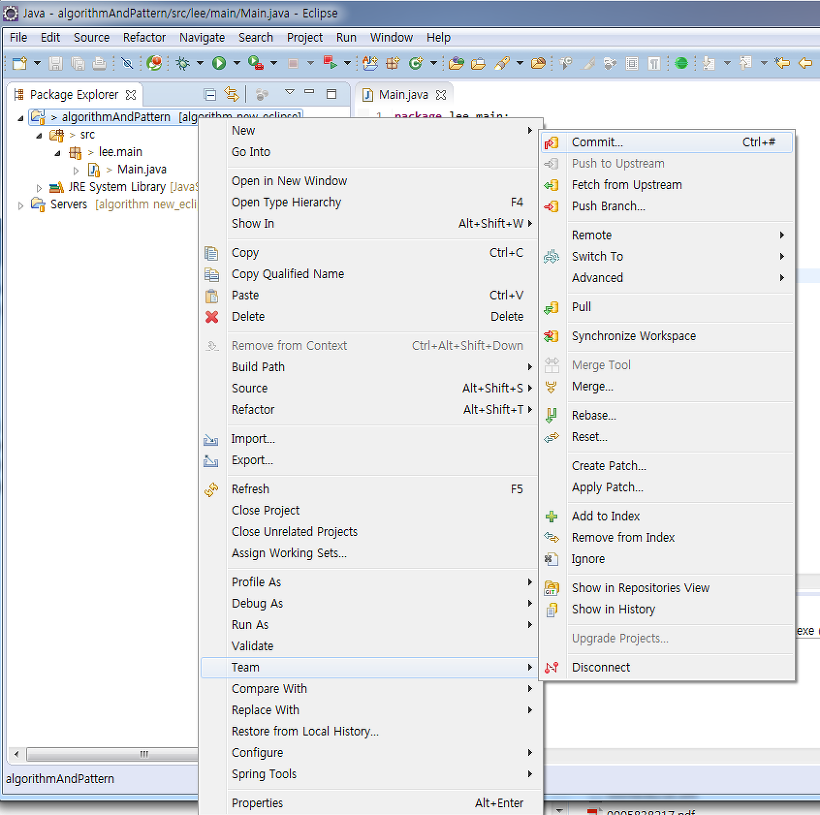Click Paste in context menu
This screenshot has height=815, width=820.
point(369,296)
